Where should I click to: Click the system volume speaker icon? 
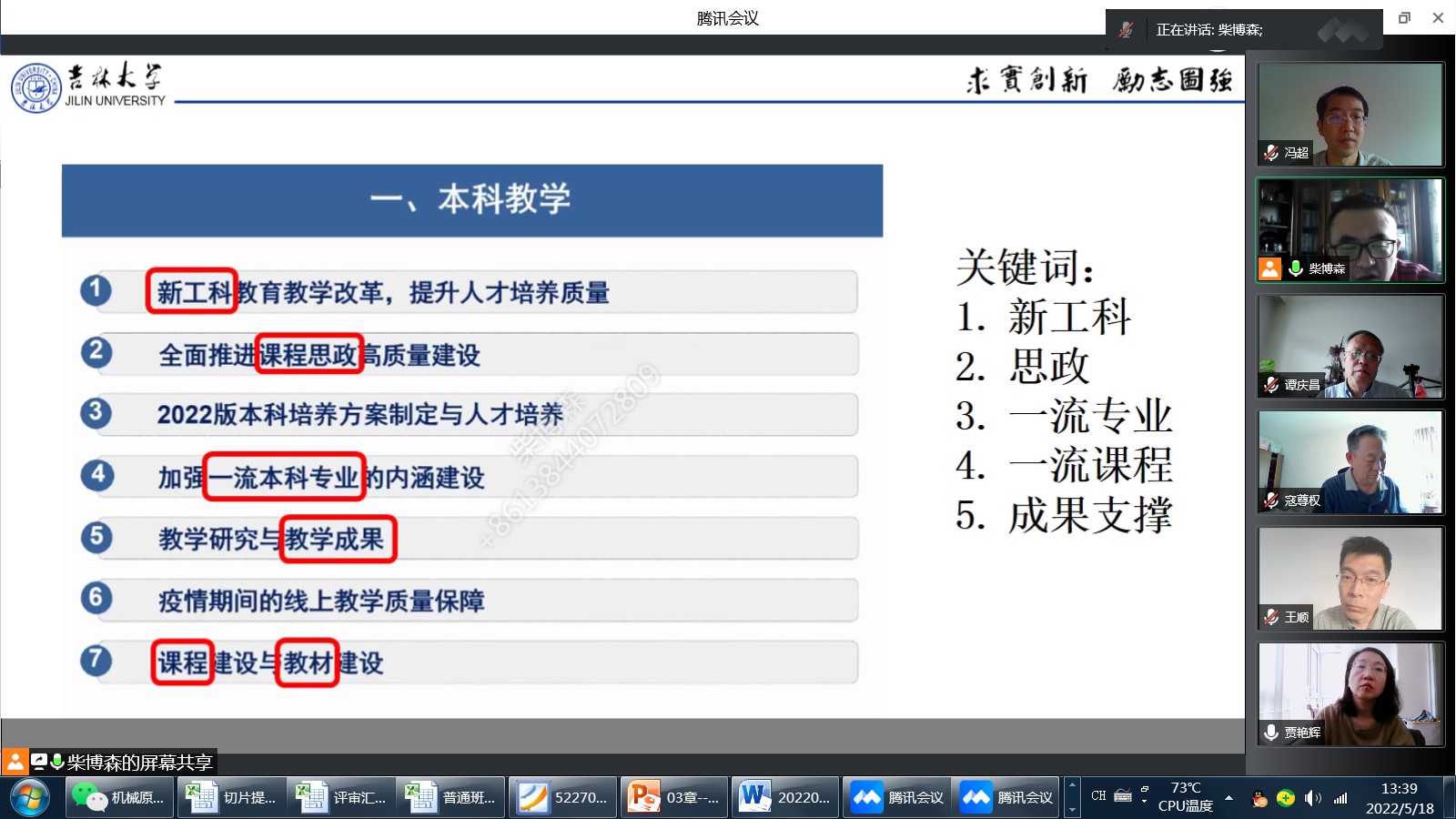(x=1311, y=798)
